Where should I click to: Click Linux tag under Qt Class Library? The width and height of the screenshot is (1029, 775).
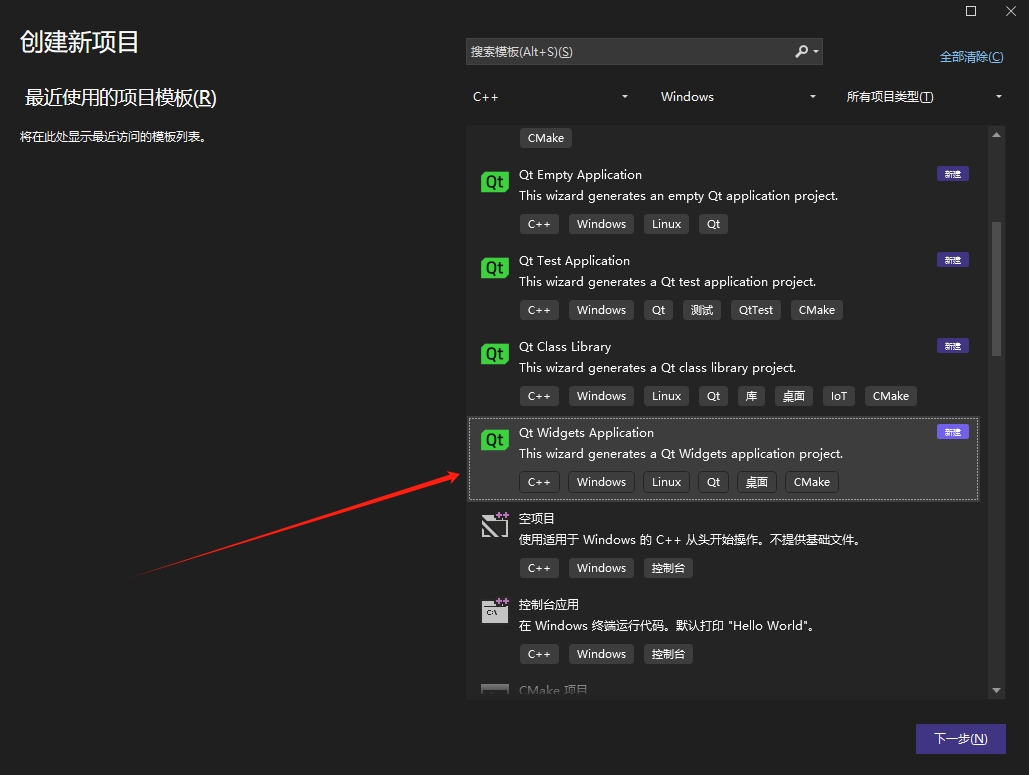click(x=666, y=396)
